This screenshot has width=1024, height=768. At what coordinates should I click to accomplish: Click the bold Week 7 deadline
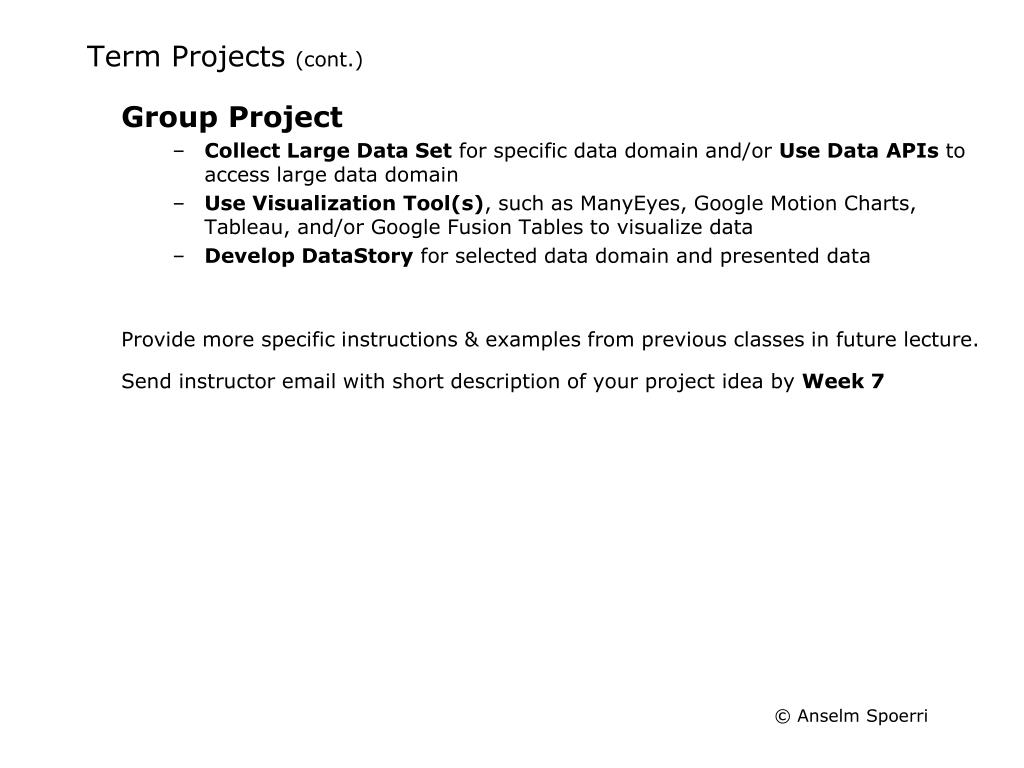pyautogui.click(x=843, y=381)
